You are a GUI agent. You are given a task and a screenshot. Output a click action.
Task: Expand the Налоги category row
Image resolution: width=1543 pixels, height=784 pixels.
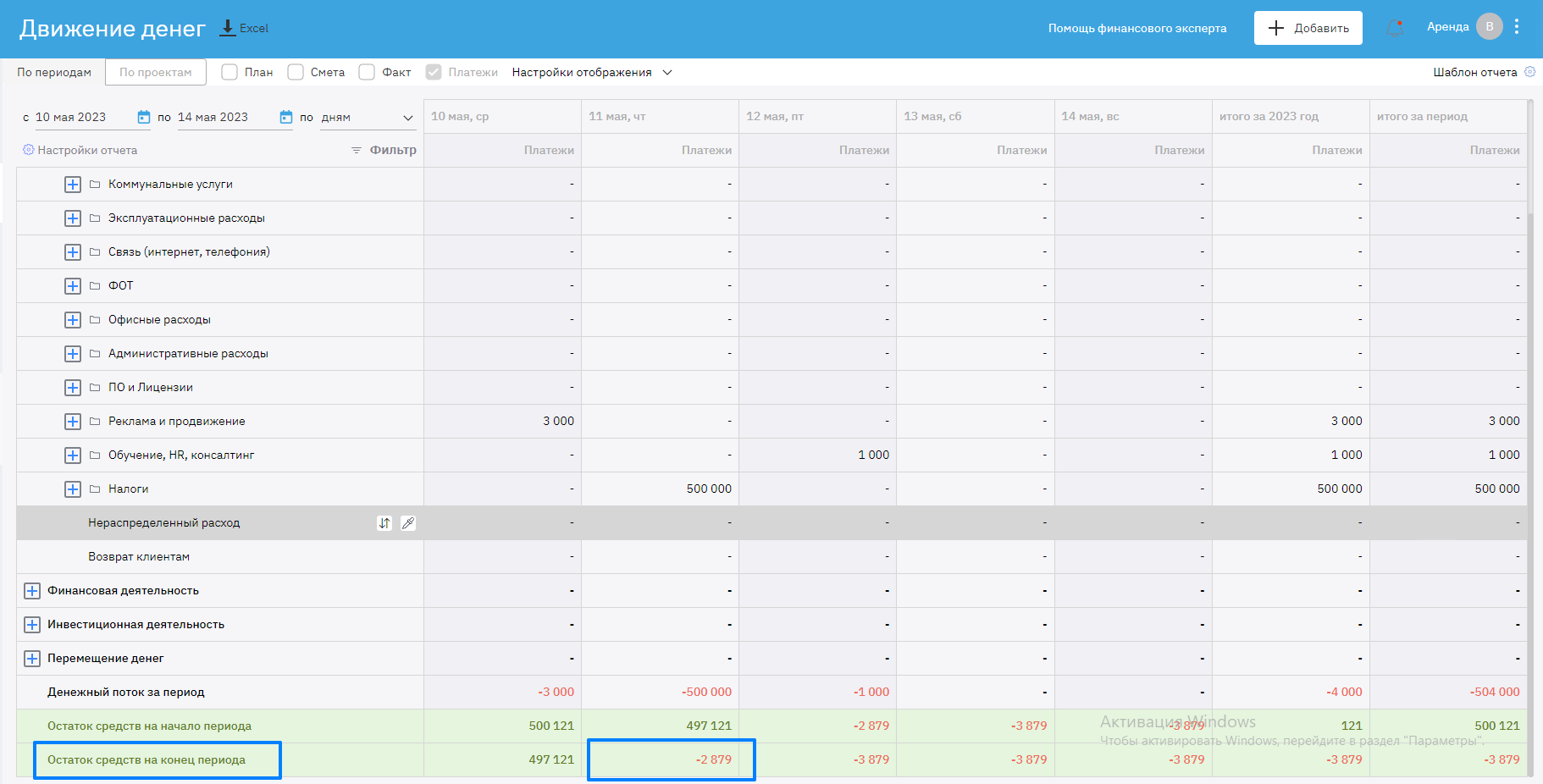(x=73, y=489)
